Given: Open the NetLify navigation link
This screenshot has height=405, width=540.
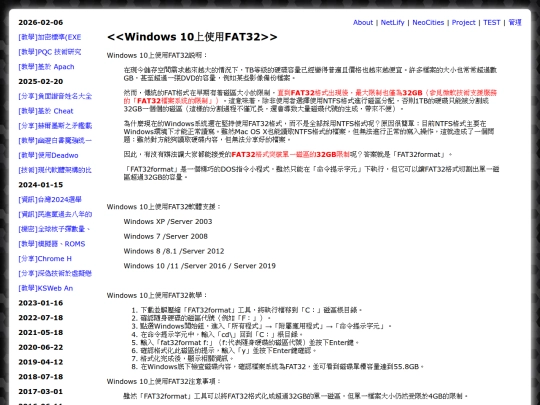Looking at the screenshot, I should point(392,22).
